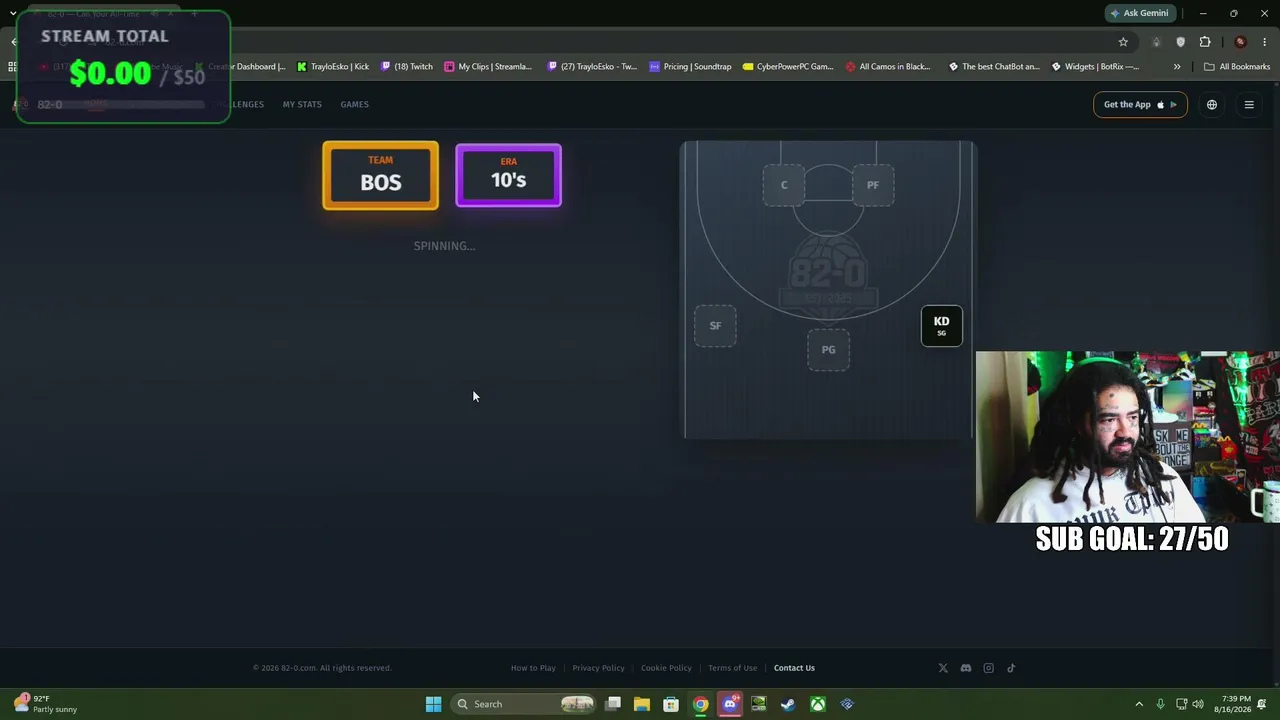Select the C position slot
Screen dimensions: 1280x720
click(784, 185)
